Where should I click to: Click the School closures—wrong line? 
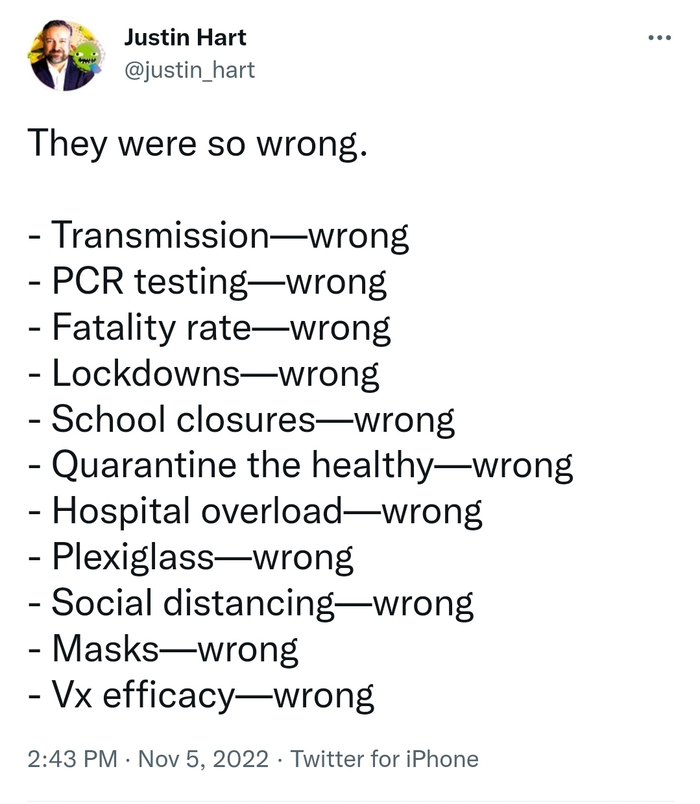[x=241, y=420]
